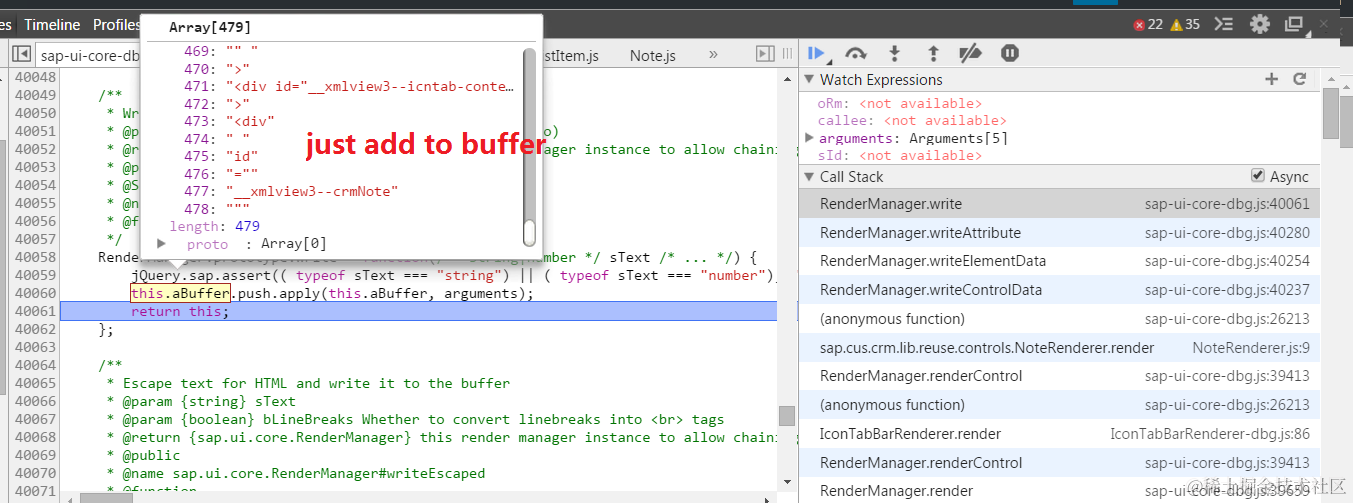Open the Note.js file tab
The image size is (1353, 503).
653,56
